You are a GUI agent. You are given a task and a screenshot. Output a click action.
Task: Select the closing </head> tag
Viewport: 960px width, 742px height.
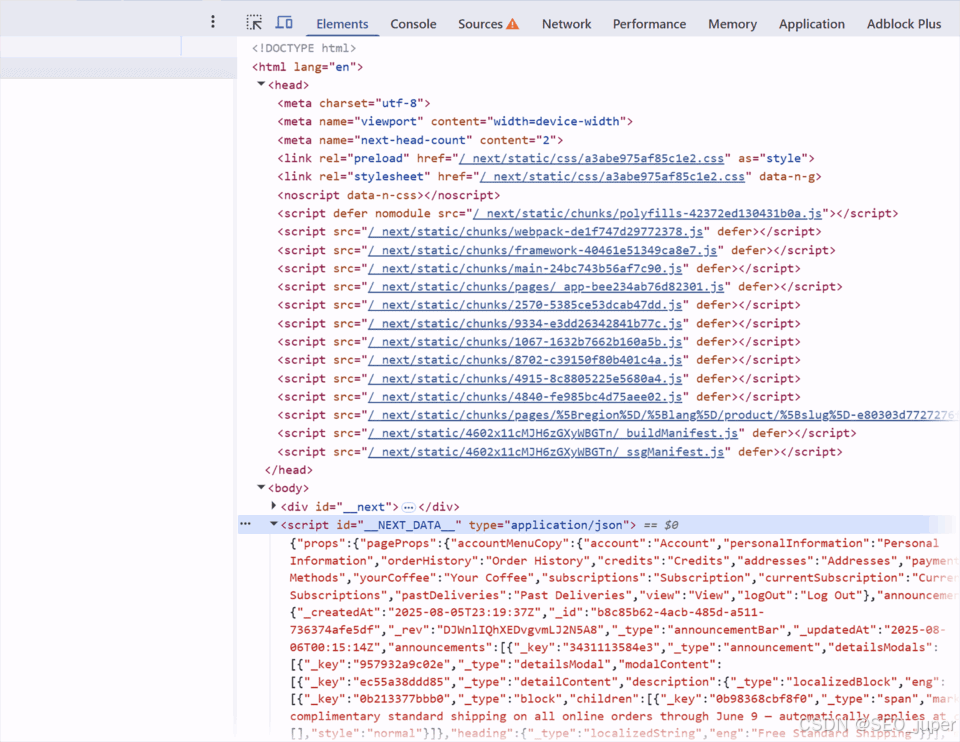[288, 470]
